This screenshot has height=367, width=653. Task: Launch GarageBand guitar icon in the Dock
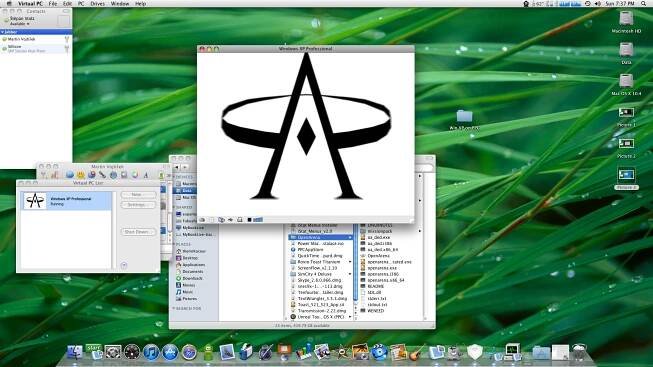click(416, 353)
